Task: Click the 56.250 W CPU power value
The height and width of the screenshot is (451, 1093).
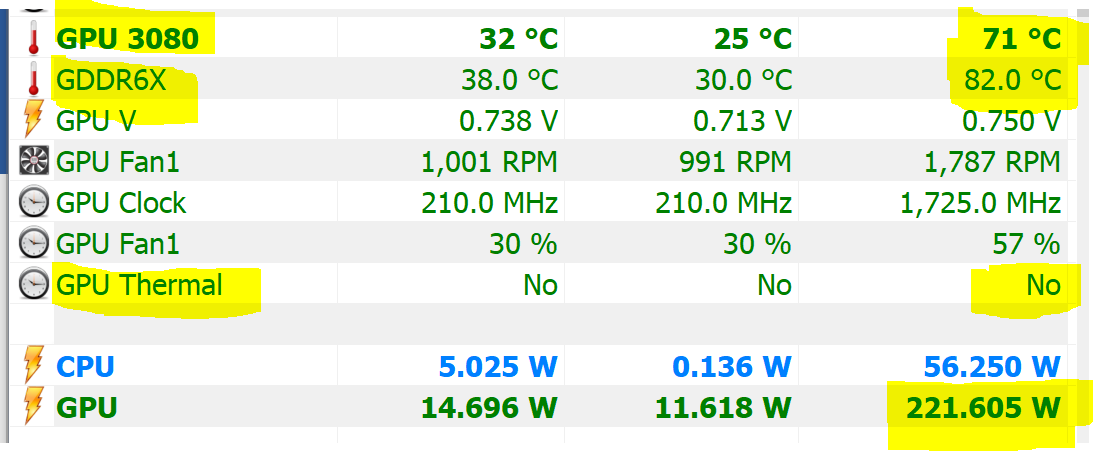Action: [993, 367]
